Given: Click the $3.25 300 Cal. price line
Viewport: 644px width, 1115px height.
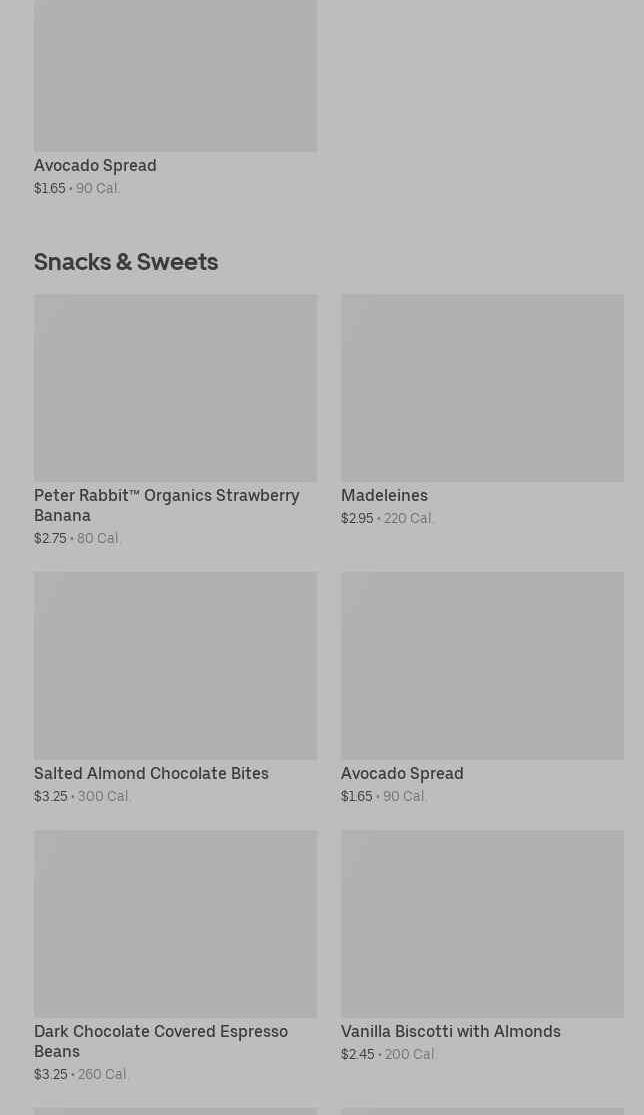Looking at the screenshot, I should (x=82, y=796).
